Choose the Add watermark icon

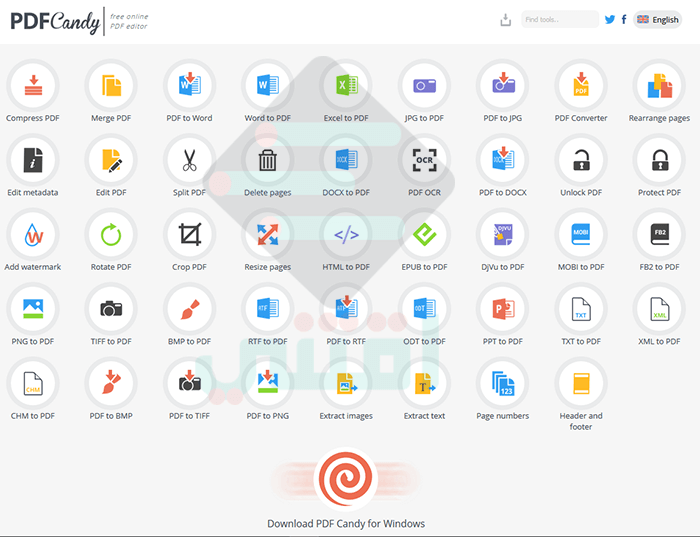(33, 234)
